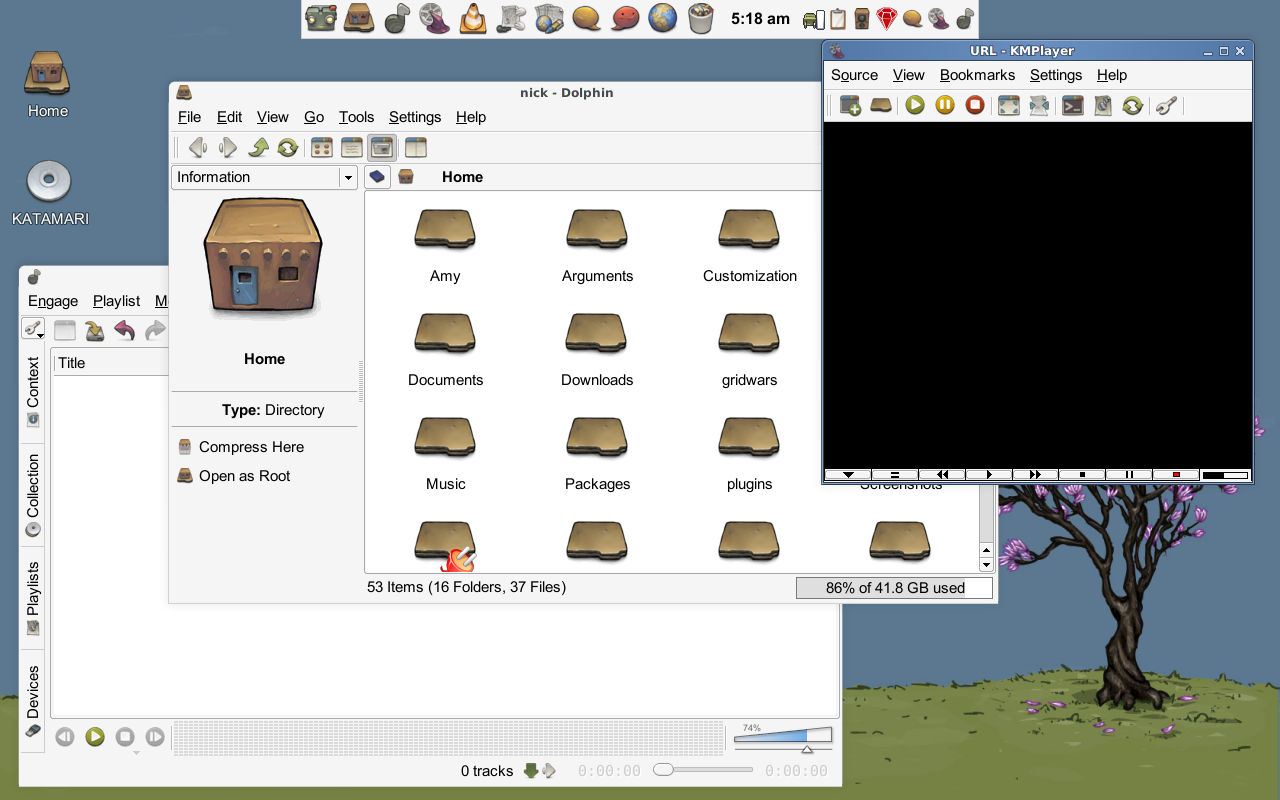
Task: Toggle full screen in KMPlayer's toolbar
Action: click(1009, 105)
